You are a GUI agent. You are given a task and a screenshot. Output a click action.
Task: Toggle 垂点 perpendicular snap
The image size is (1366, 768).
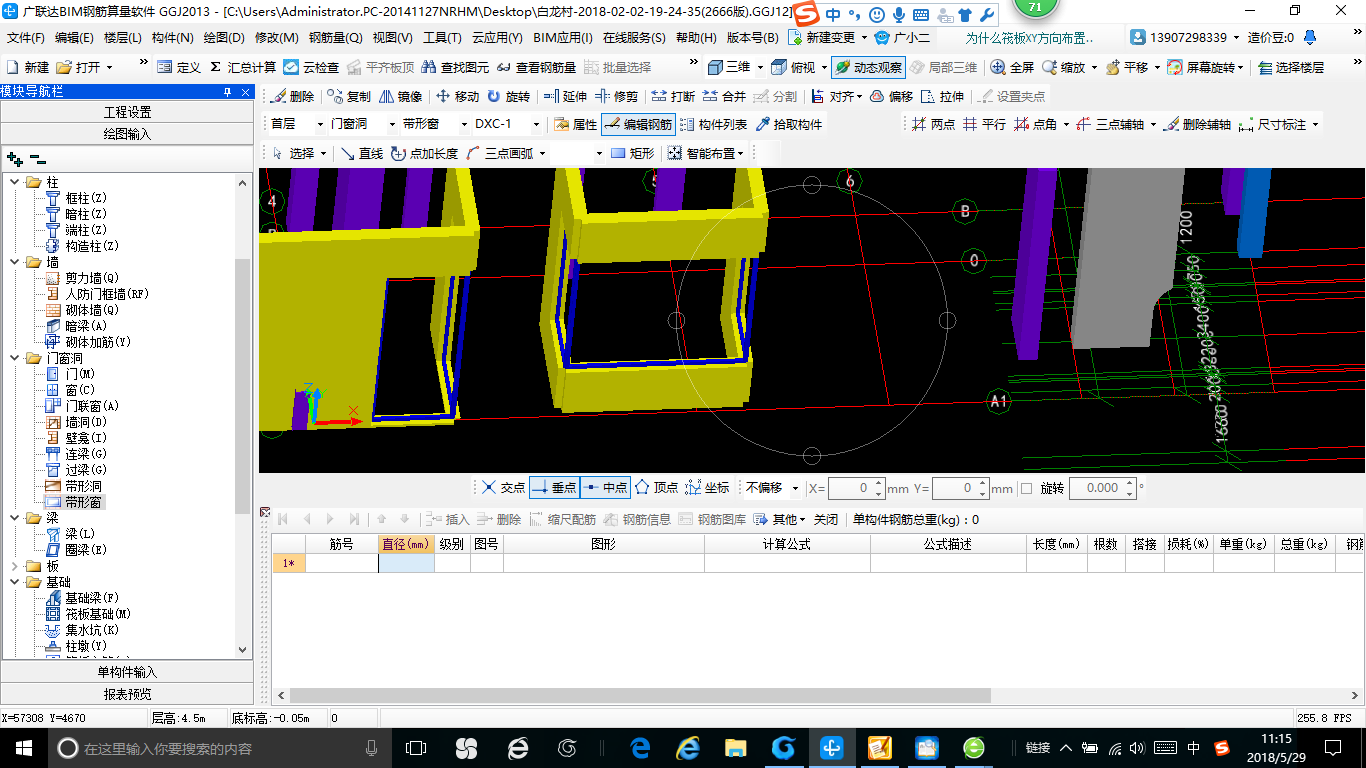click(554, 488)
